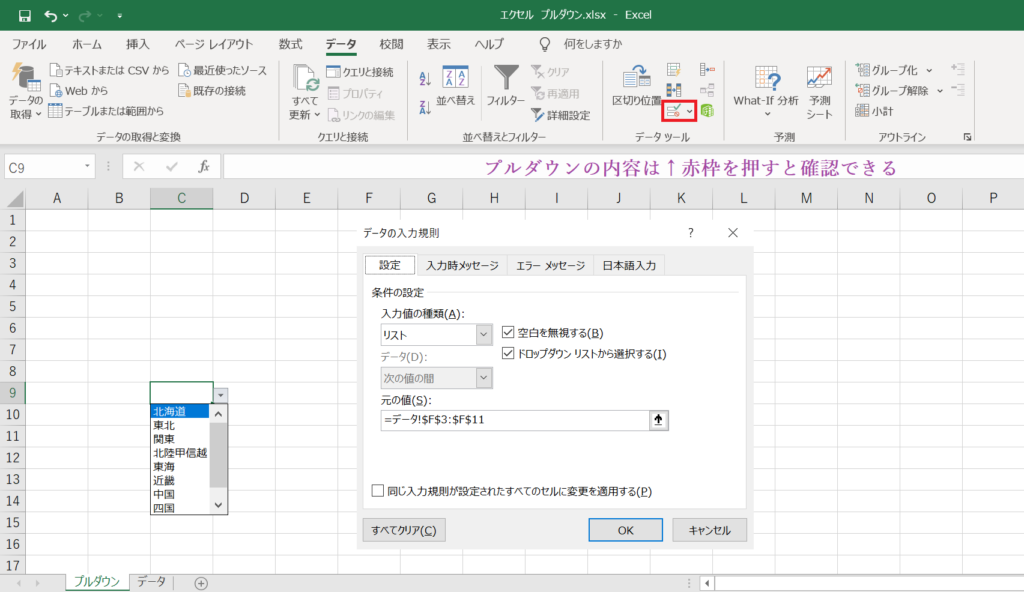Expand the 入力値の種類 リスト dropdown
The width and height of the screenshot is (1024, 592).
click(x=484, y=334)
